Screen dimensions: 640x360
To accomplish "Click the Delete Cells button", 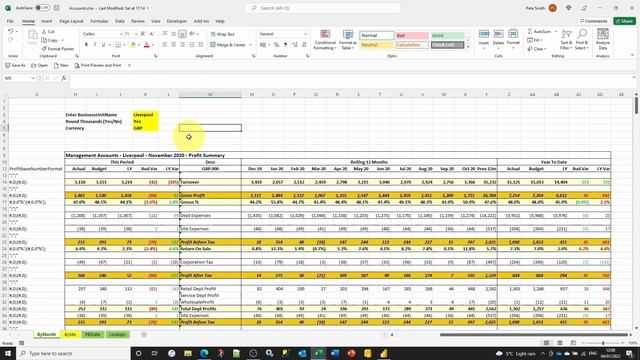I will (x=498, y=39).
